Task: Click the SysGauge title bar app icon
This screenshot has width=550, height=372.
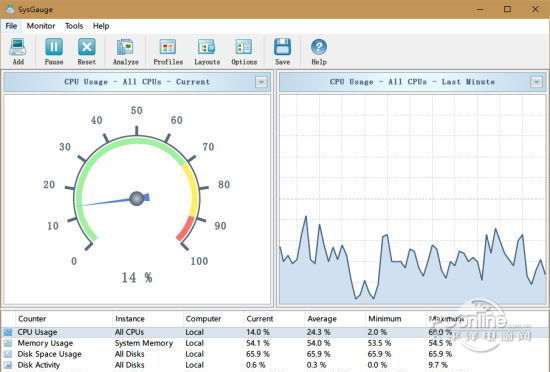Action: tap(10, 9)
